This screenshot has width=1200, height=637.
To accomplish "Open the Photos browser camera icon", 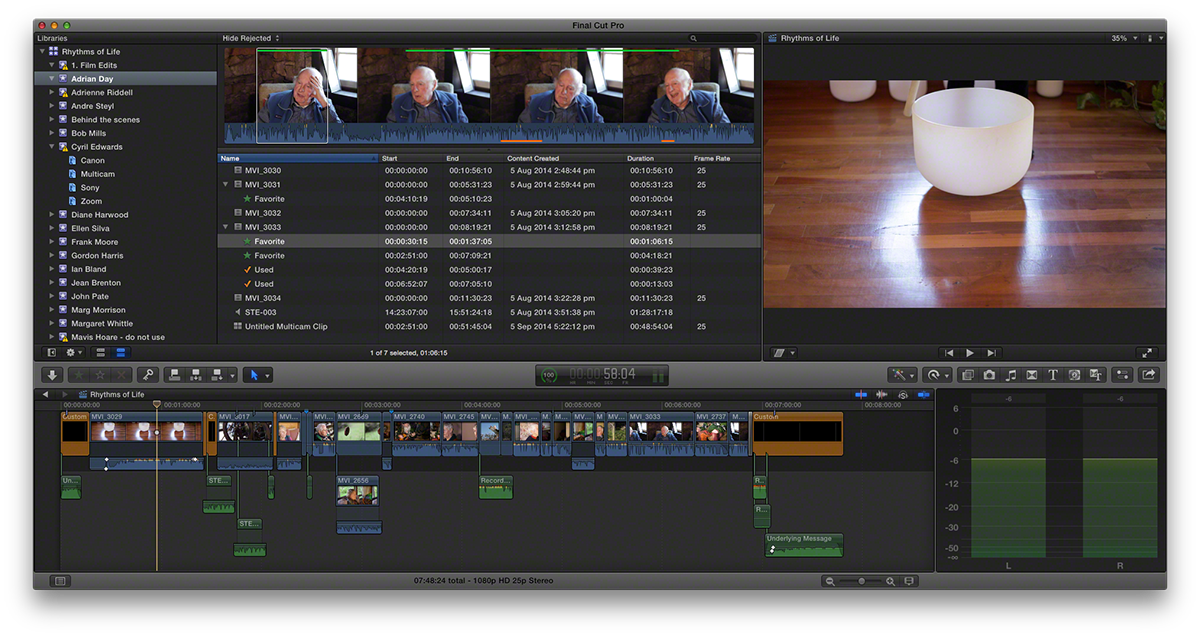I will 989,375.
